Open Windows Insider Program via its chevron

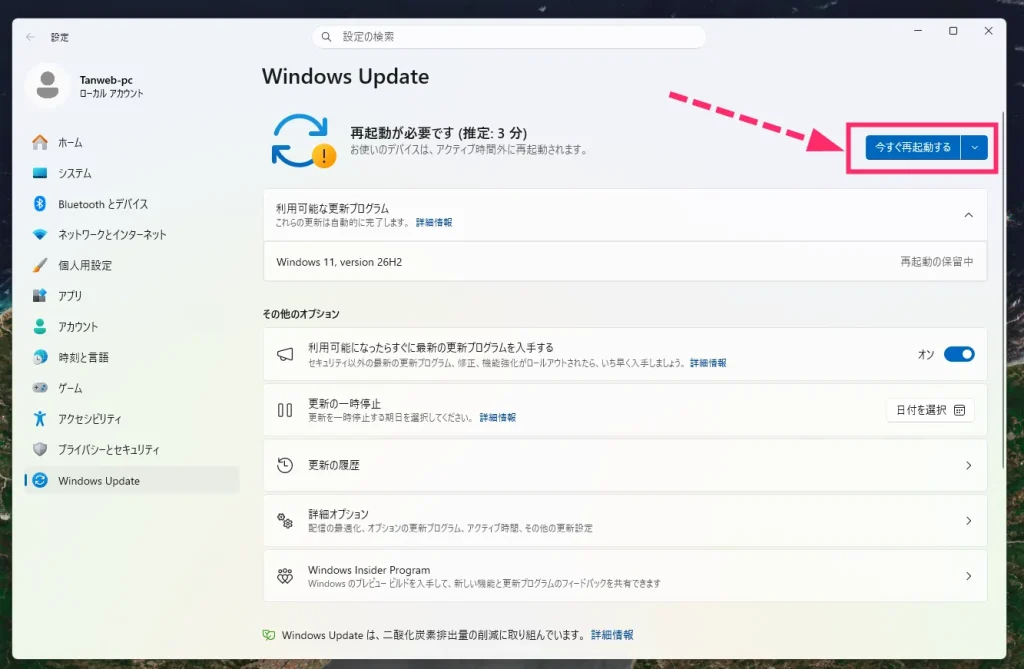[x=968, y=576]
